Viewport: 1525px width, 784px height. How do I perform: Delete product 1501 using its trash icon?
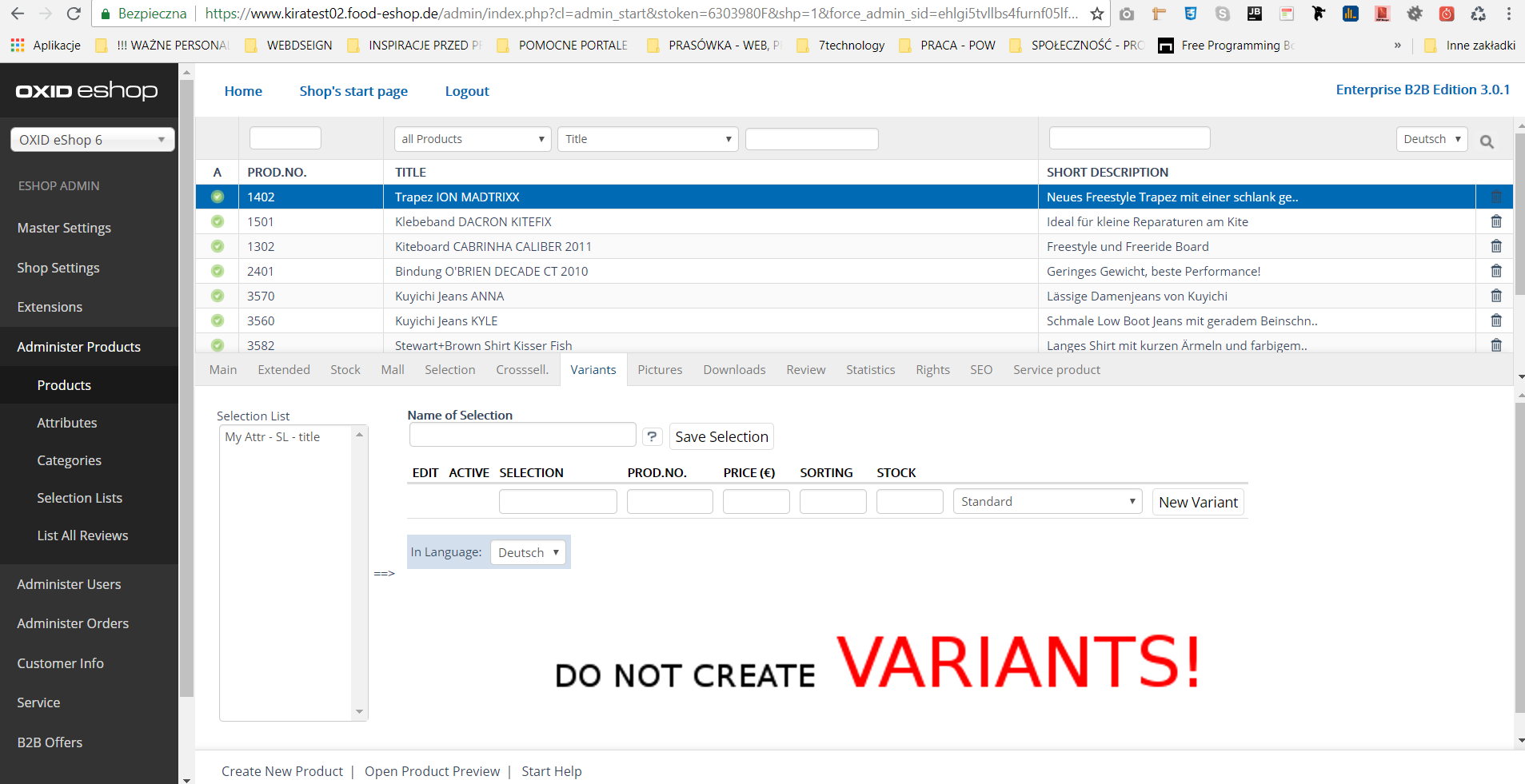[x=1495, y=221]
